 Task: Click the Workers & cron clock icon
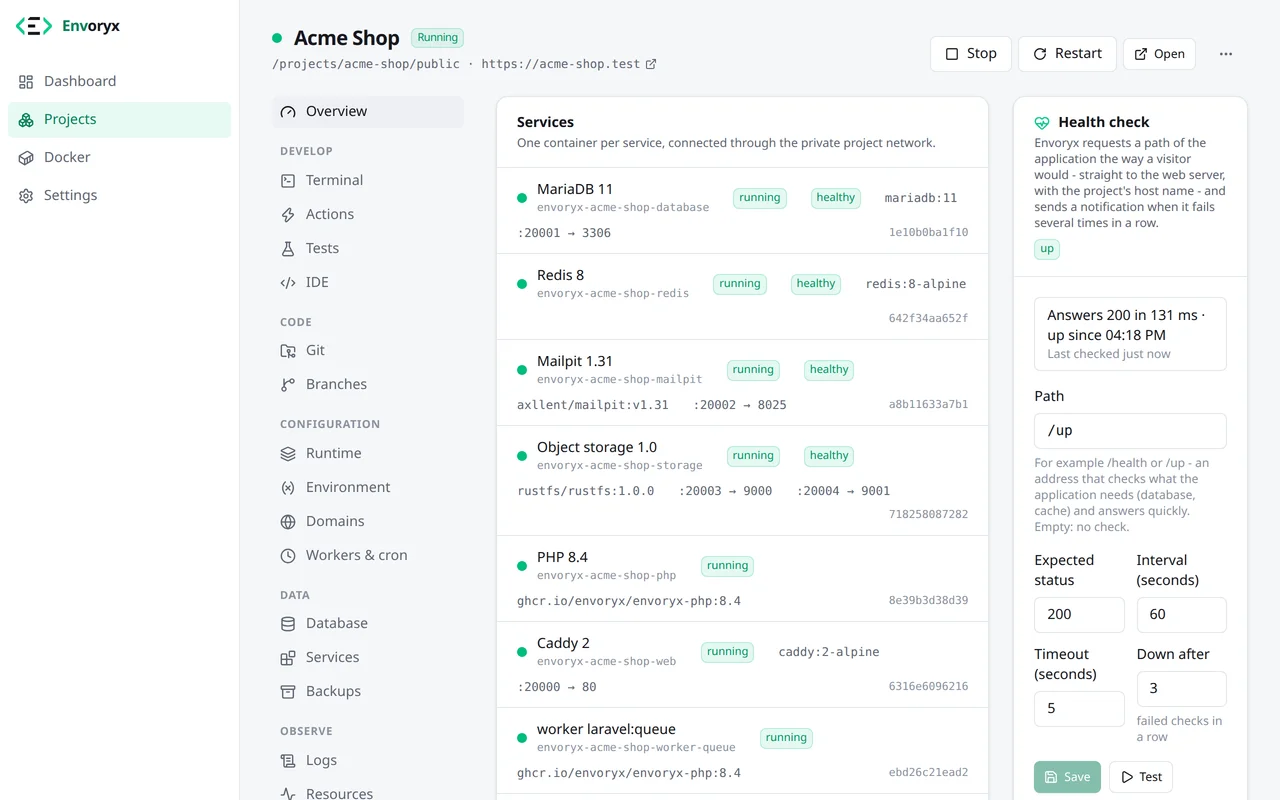[x=288, y=556]
